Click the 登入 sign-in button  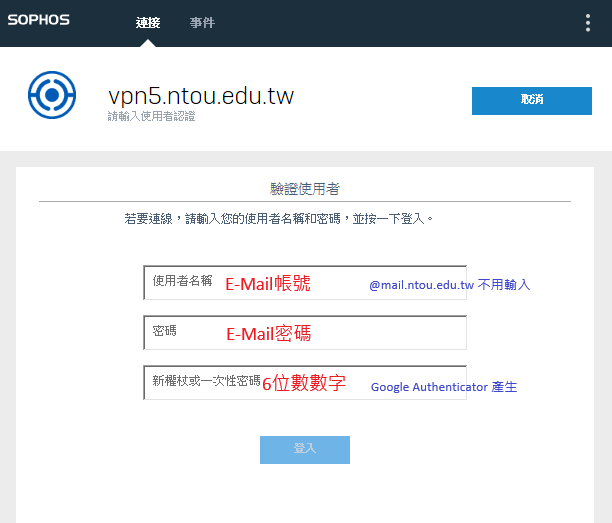(305, 449)
